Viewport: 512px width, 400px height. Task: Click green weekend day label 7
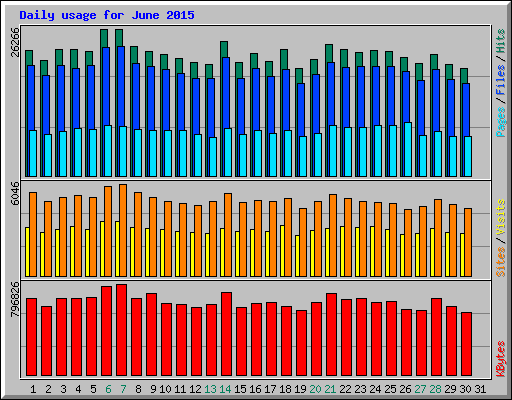[x=123, y=389]
